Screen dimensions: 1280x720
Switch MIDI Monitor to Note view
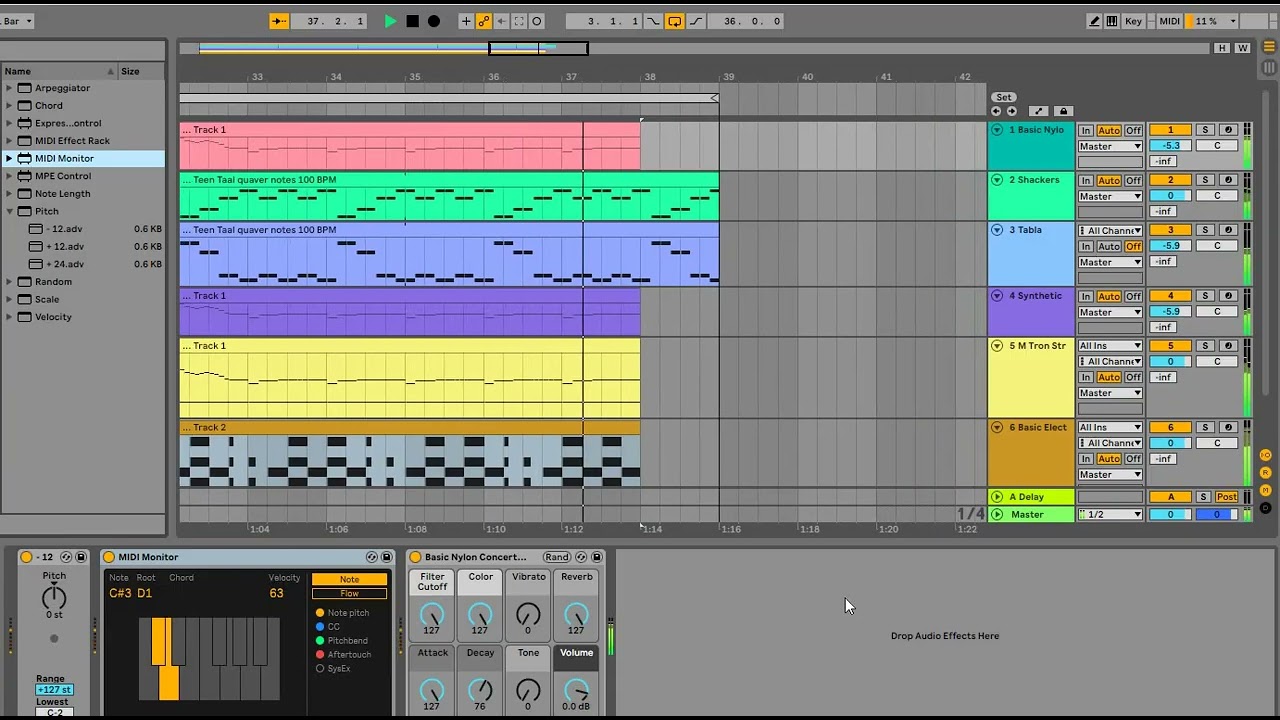[349, 579]
